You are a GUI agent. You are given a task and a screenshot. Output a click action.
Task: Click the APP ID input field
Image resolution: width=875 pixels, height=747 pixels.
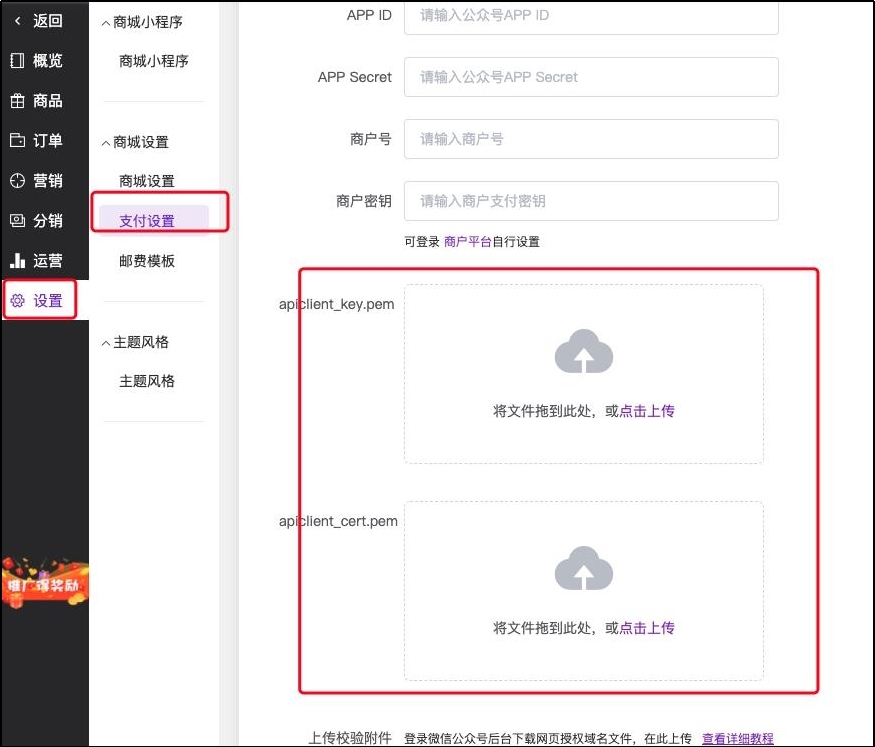point(591,15)
